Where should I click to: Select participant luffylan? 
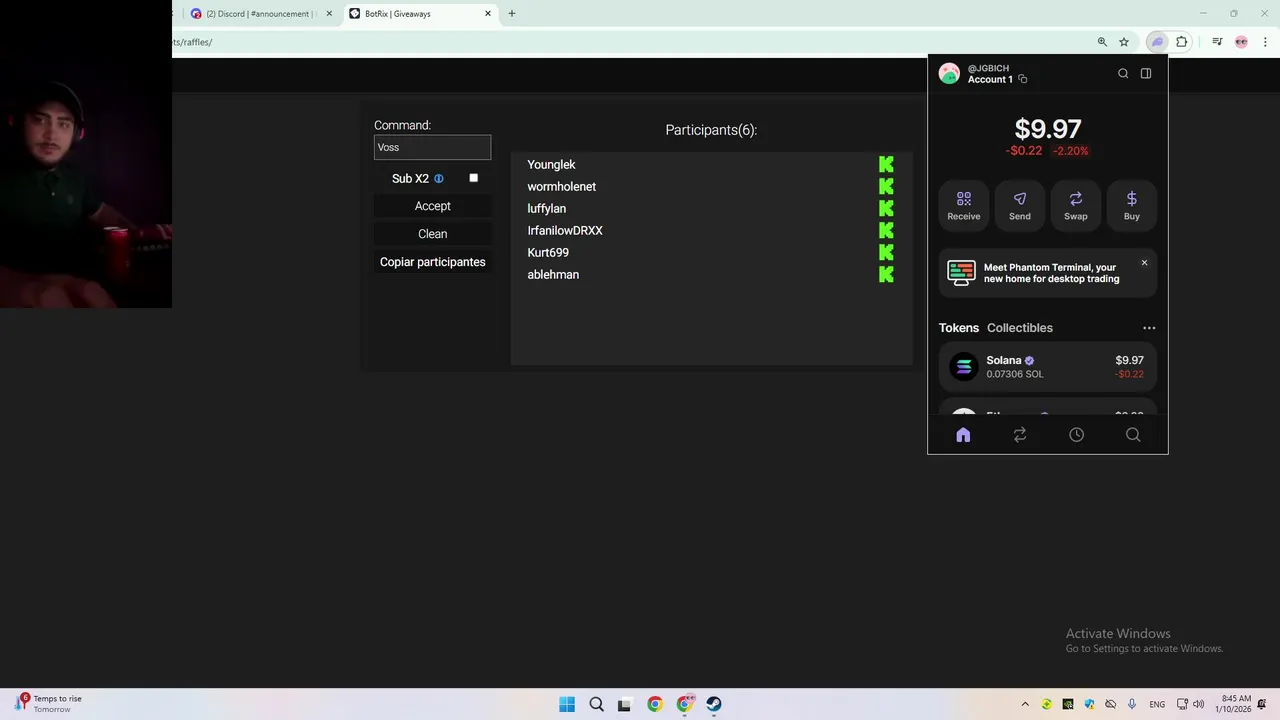[546, 208]
